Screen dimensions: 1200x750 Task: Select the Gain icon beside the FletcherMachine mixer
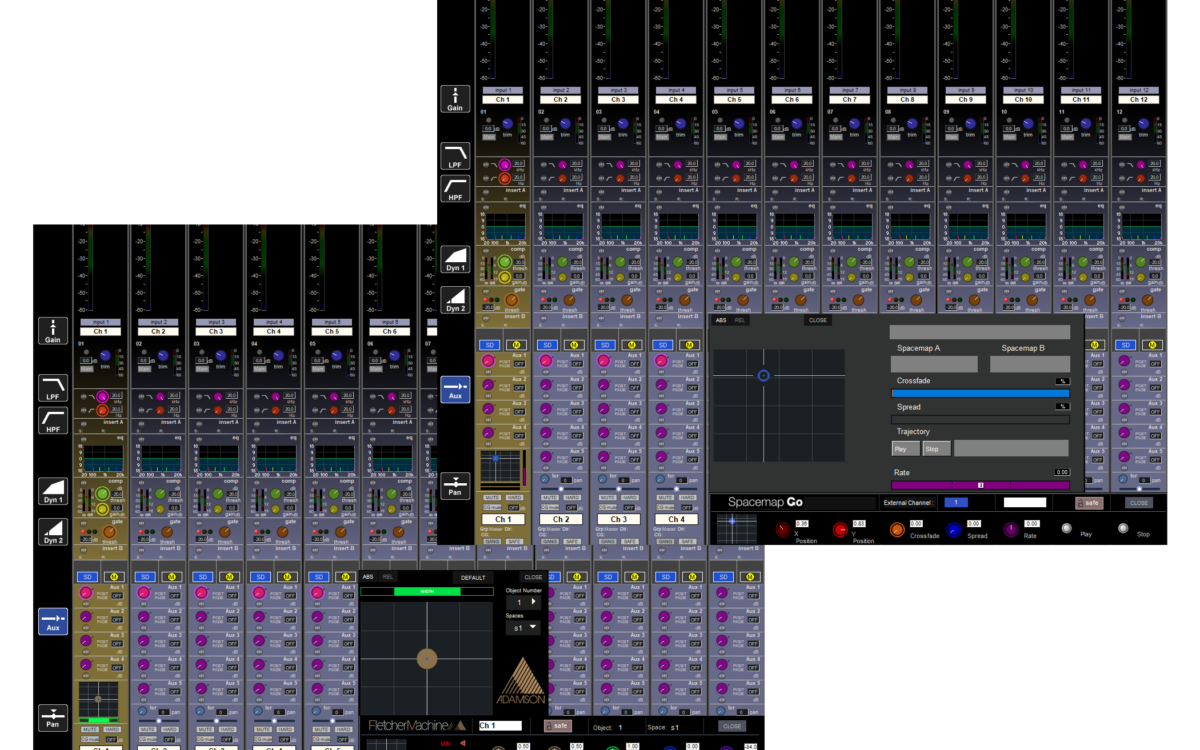52,331
